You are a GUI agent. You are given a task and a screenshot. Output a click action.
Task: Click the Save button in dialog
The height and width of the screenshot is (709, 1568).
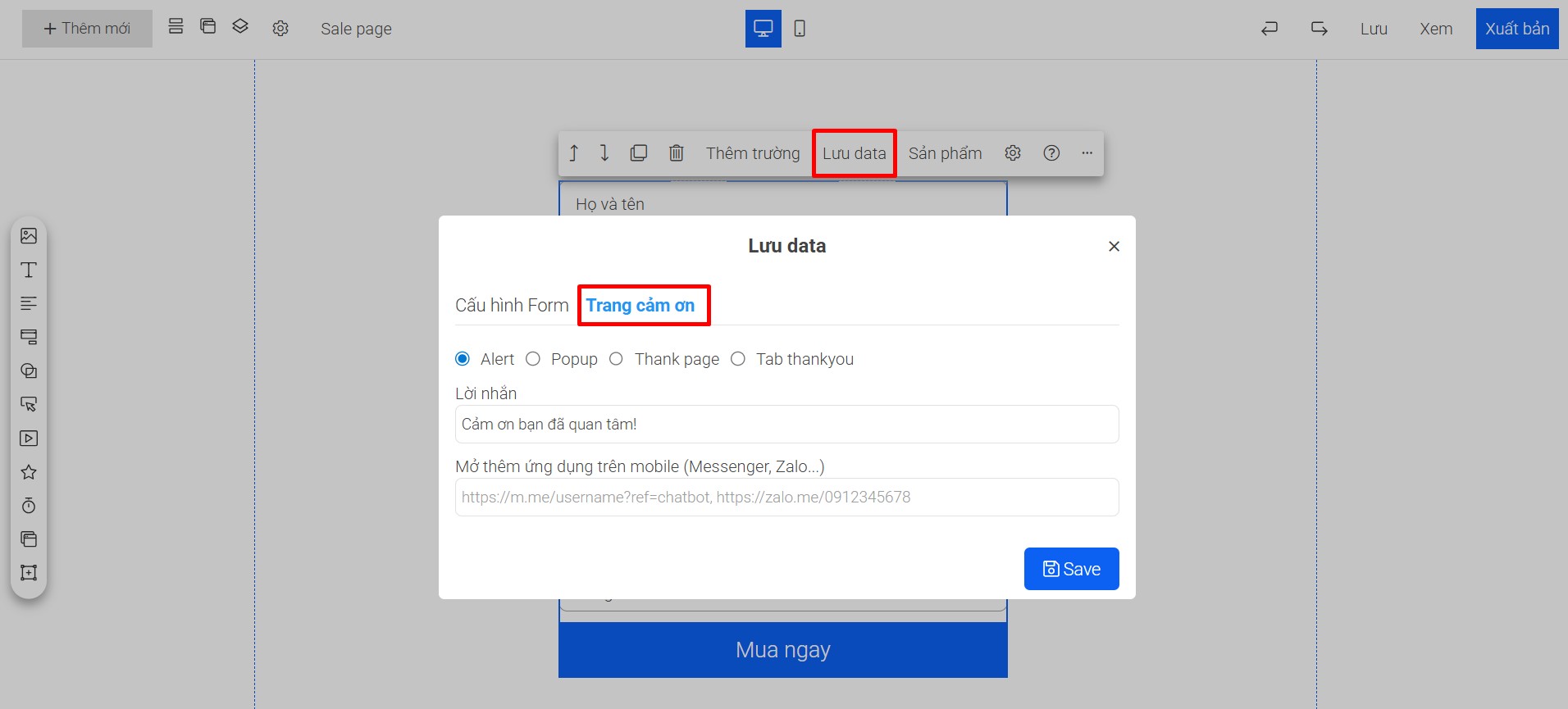tap(1071, 569)
